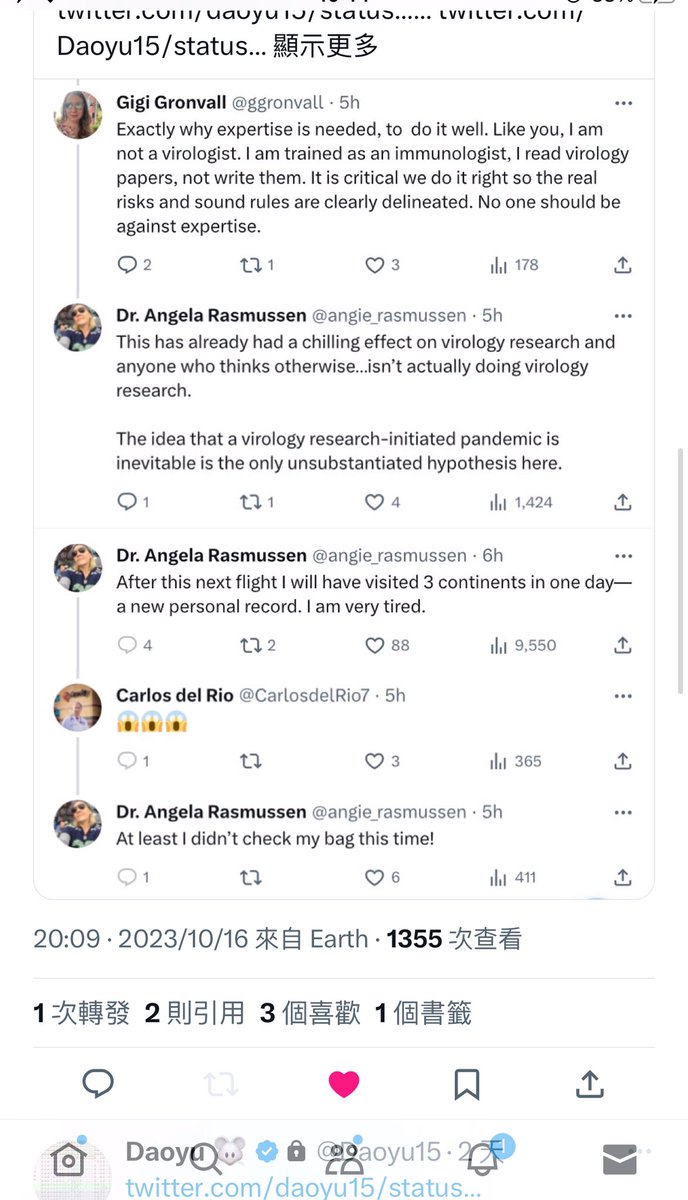Open Carlos del Rio's profile picture
The width and height of the screenshot is (688, 1200).
coord(77,709)
